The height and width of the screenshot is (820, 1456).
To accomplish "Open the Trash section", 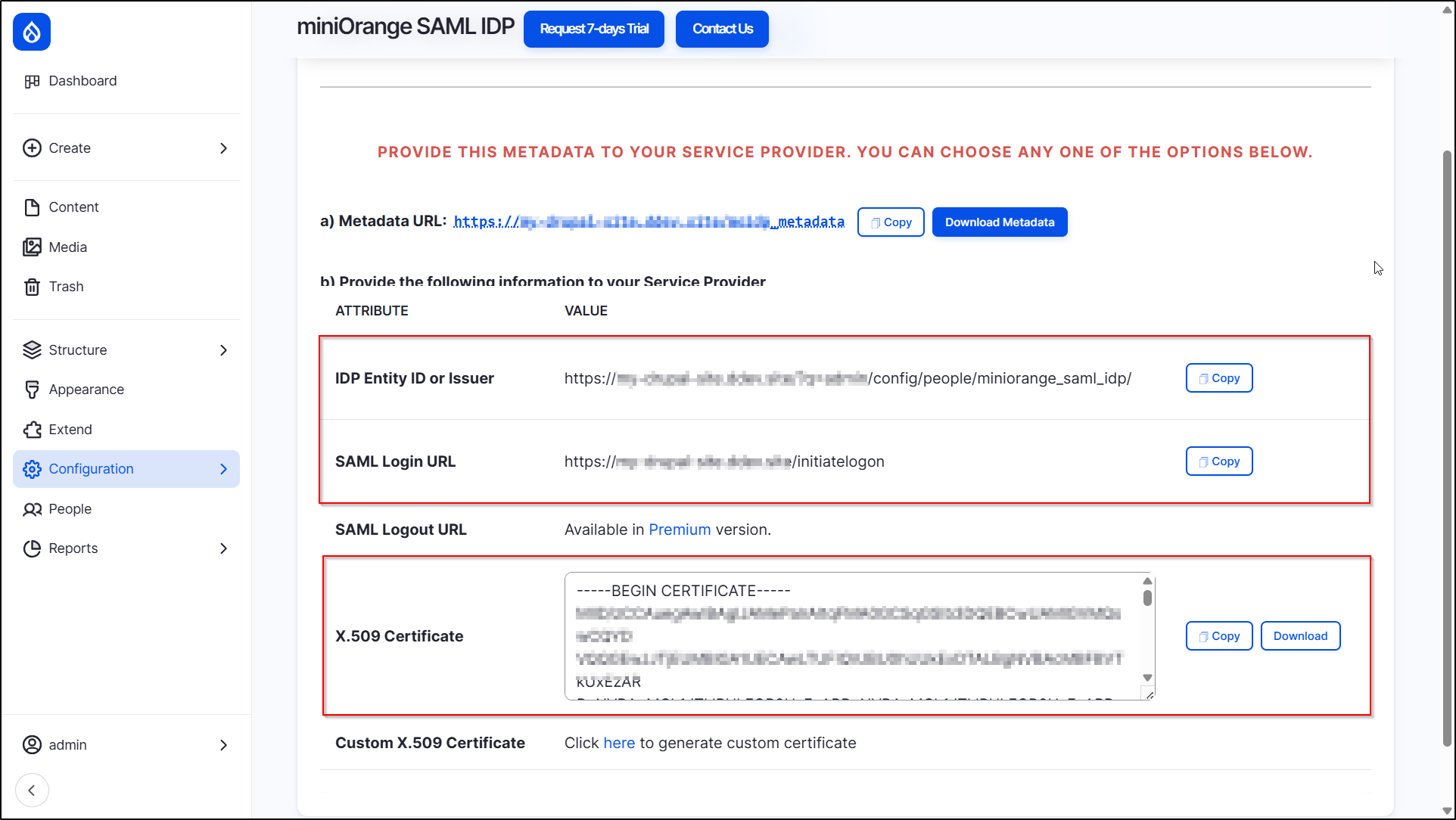I will coord(66,286).
